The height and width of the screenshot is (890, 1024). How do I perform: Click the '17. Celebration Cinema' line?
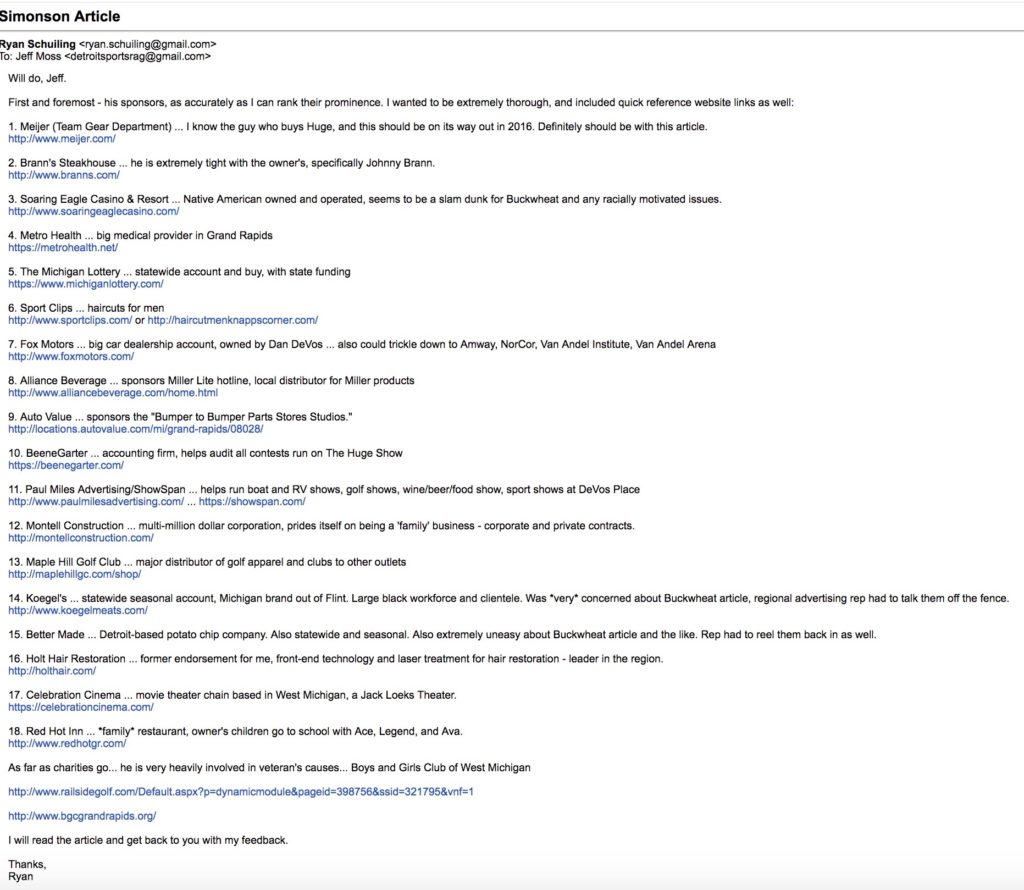tap(232, 695)
